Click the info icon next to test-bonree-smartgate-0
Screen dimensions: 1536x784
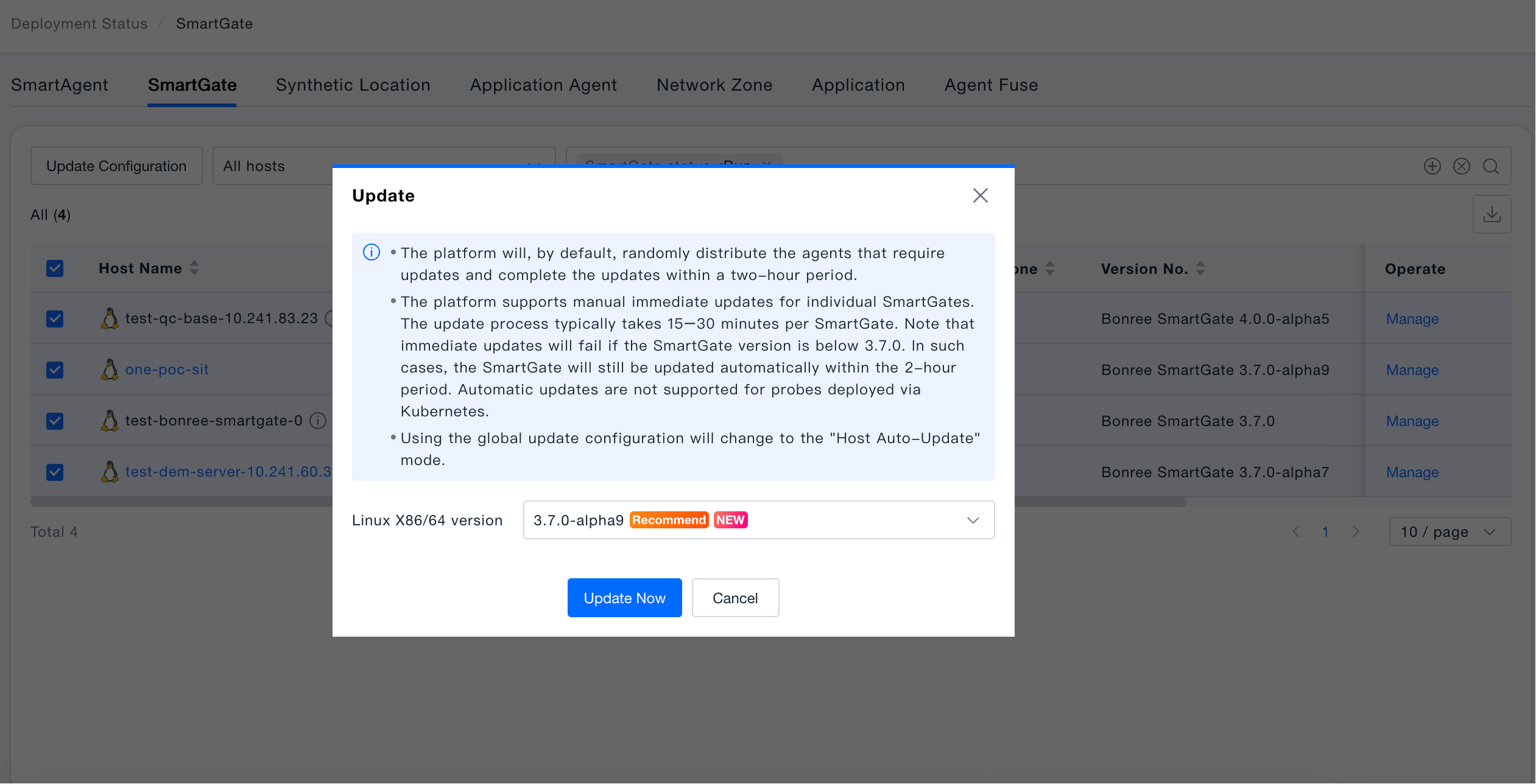pyautogui.click(x=318, y=421)
